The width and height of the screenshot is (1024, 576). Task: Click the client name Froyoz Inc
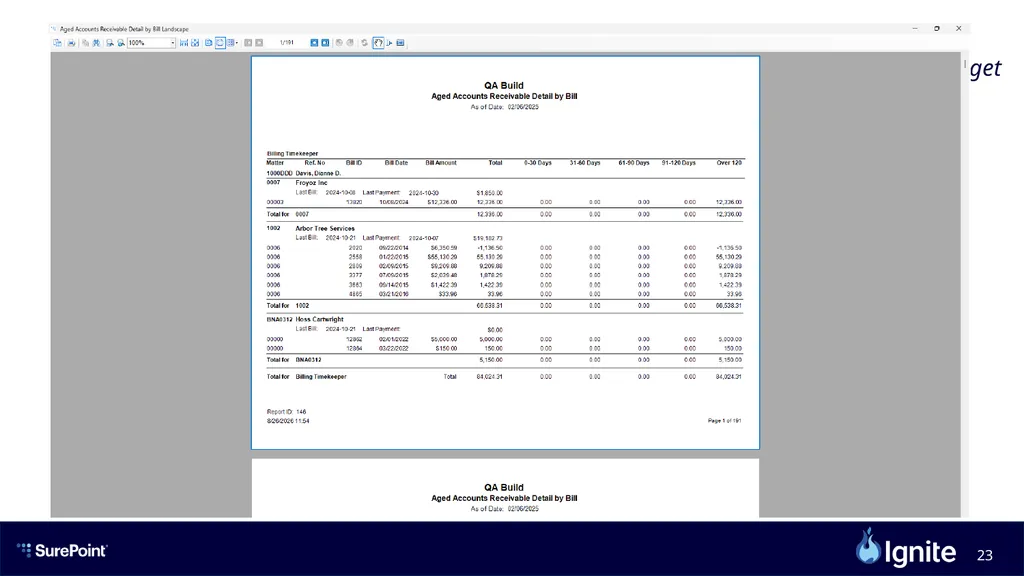click(x=312, y=183)
